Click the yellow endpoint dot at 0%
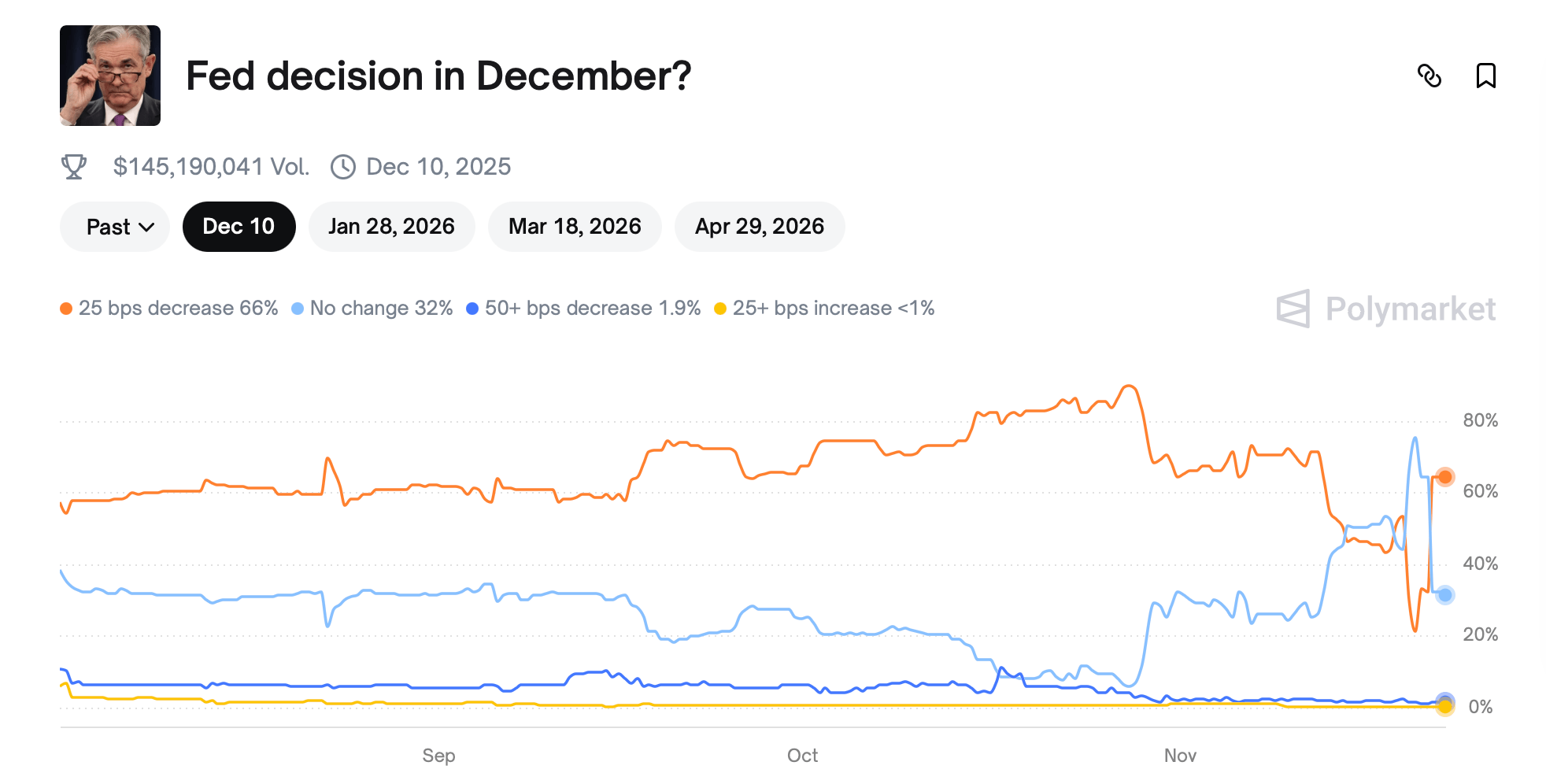This screenshot has height=784, width=1546. (x=1444, y=707)
